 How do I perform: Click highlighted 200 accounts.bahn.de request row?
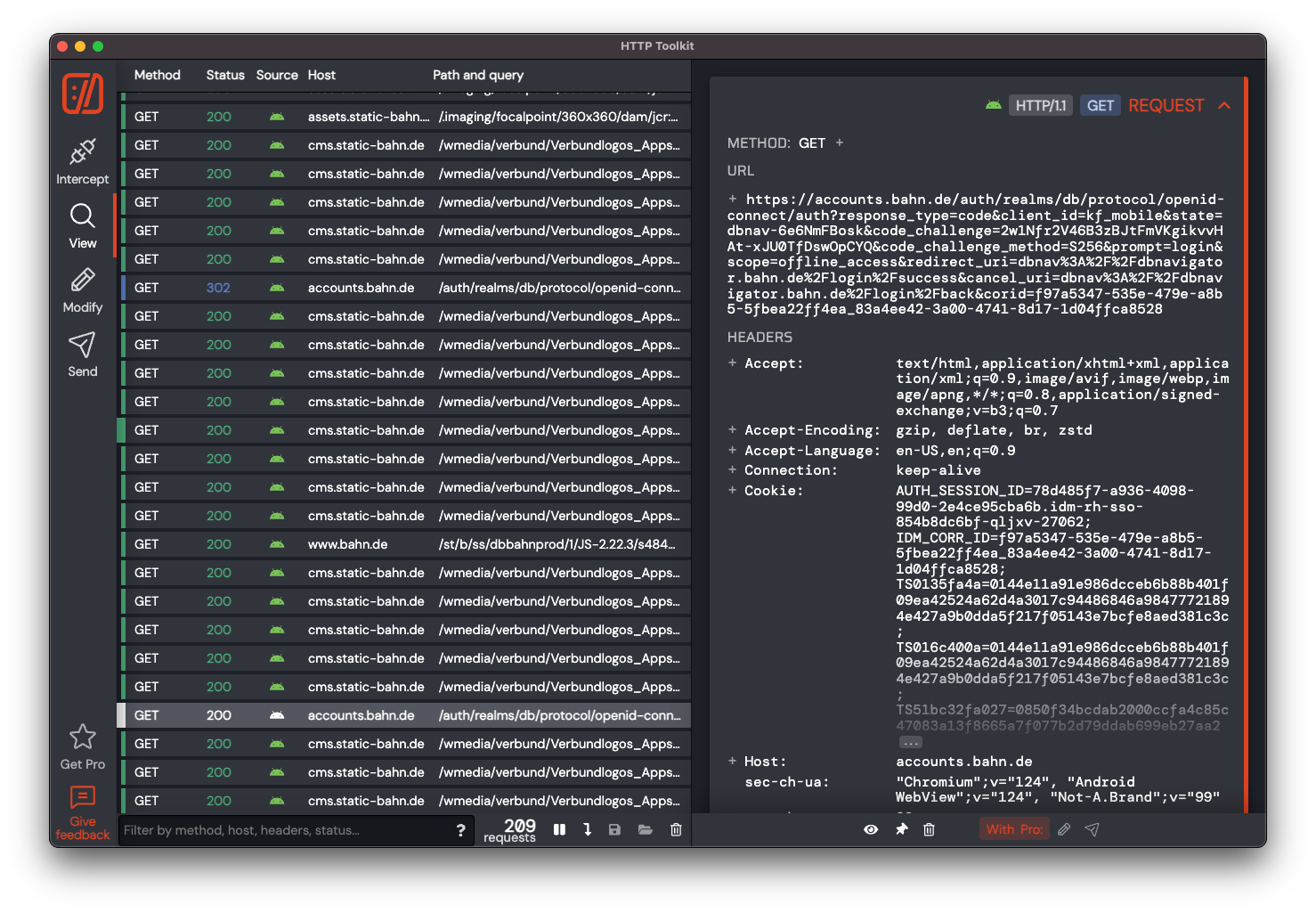point(404,715)
